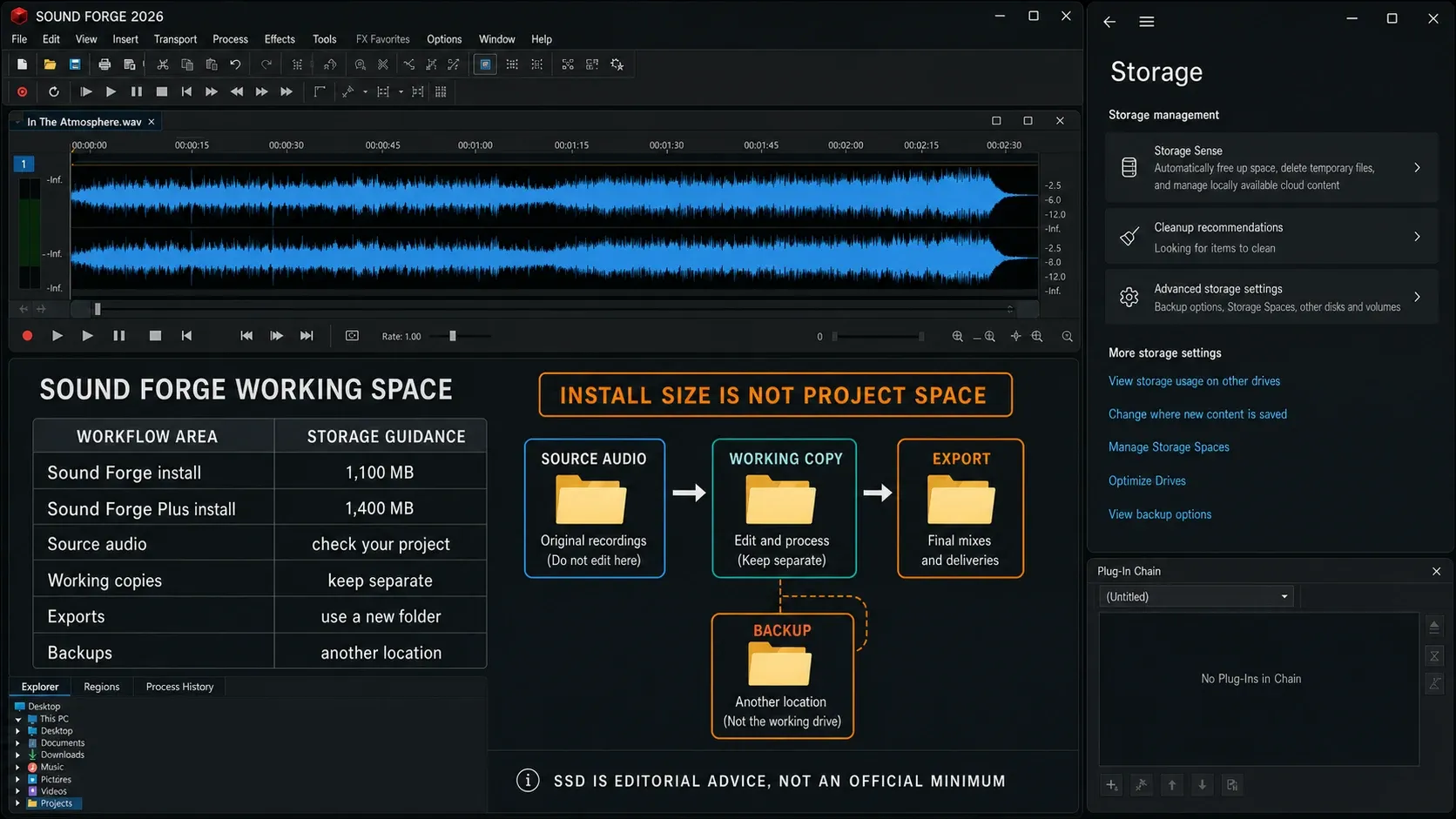This screenshot has height=819, width=1456.
Task: Record with the waveform window's red button
Action: pyautogui.click(x=27, y=336)
